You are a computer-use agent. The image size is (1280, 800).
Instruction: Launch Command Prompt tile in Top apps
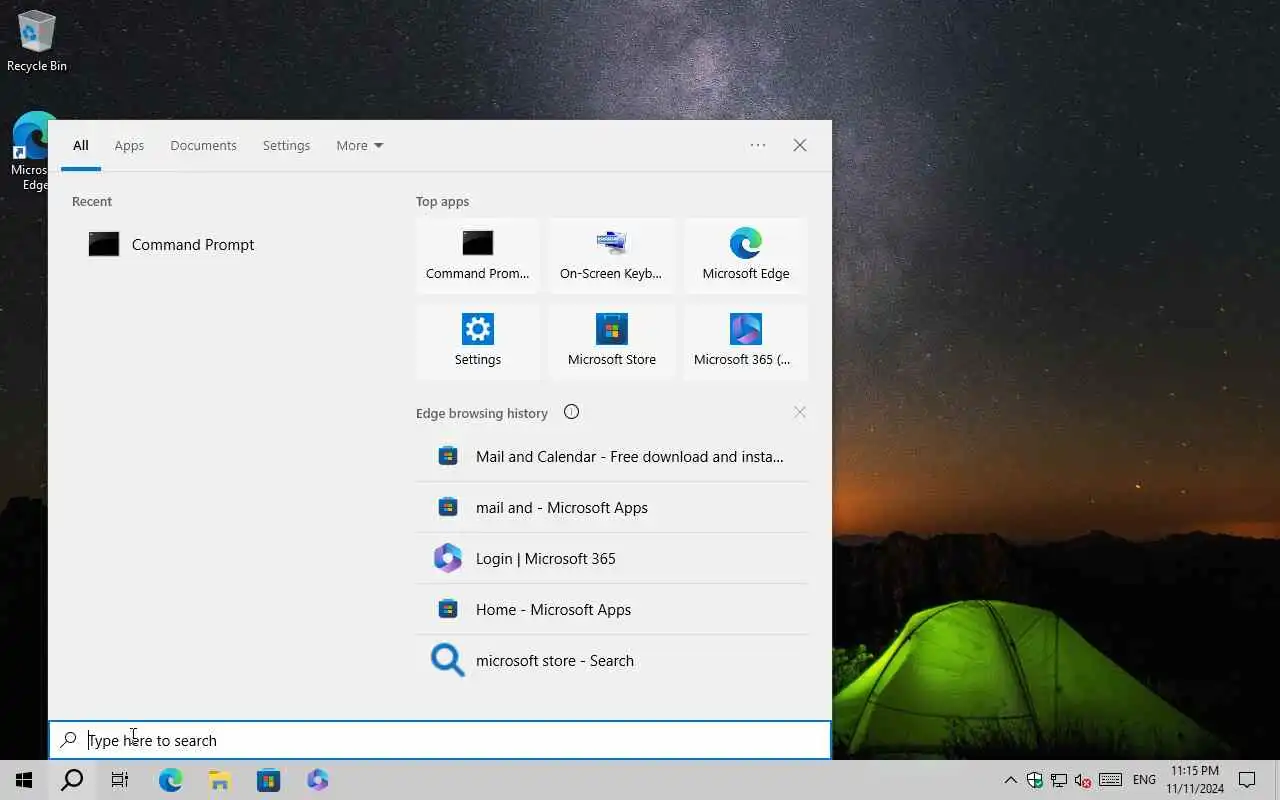click(x=477, y=256)
